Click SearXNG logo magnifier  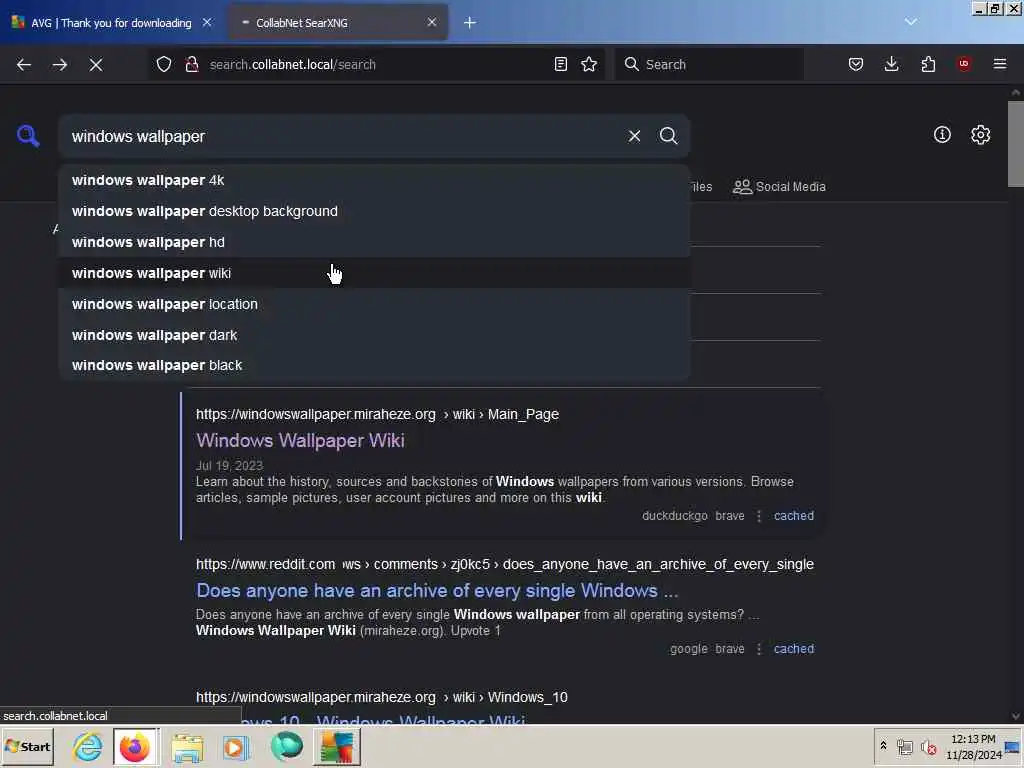tap(28, 136)
